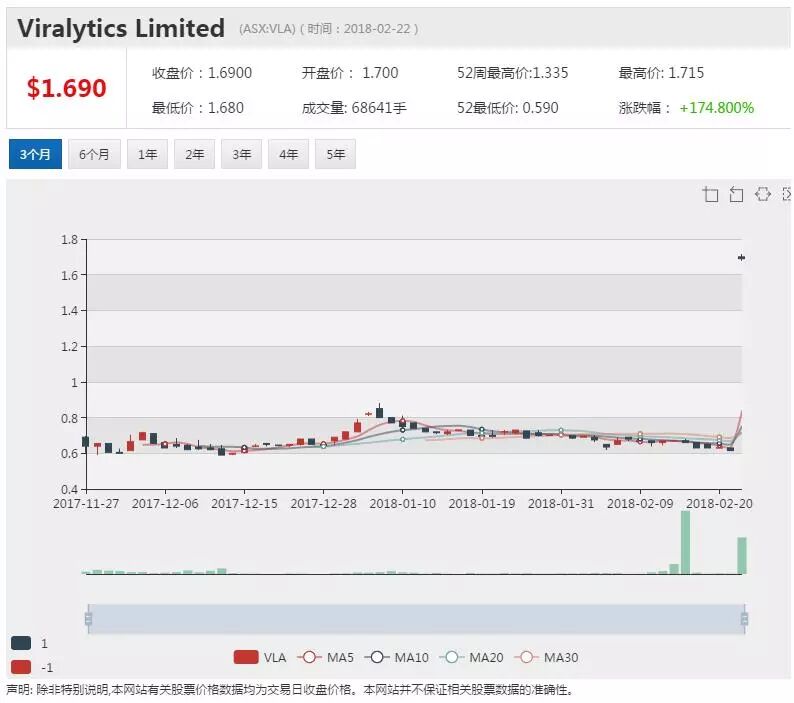This screenshot has width=794, height=703.
Task: Click the 最低价：1.680 value
Action: (198, 108)
